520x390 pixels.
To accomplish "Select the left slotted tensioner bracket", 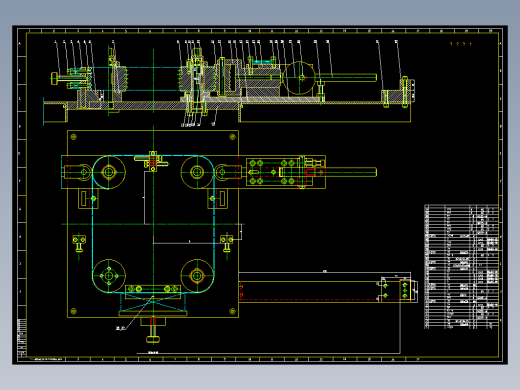I will pyautogui.click(x=88, y=199).
